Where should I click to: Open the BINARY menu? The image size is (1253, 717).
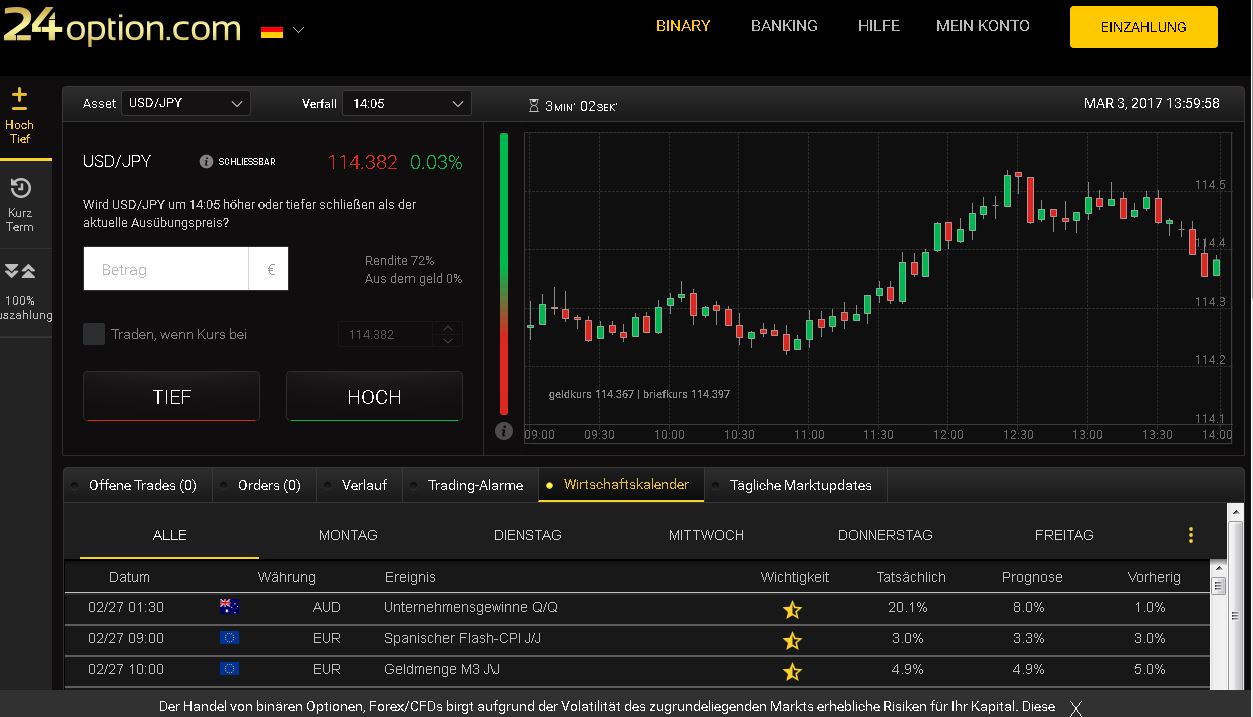[683, 26]
